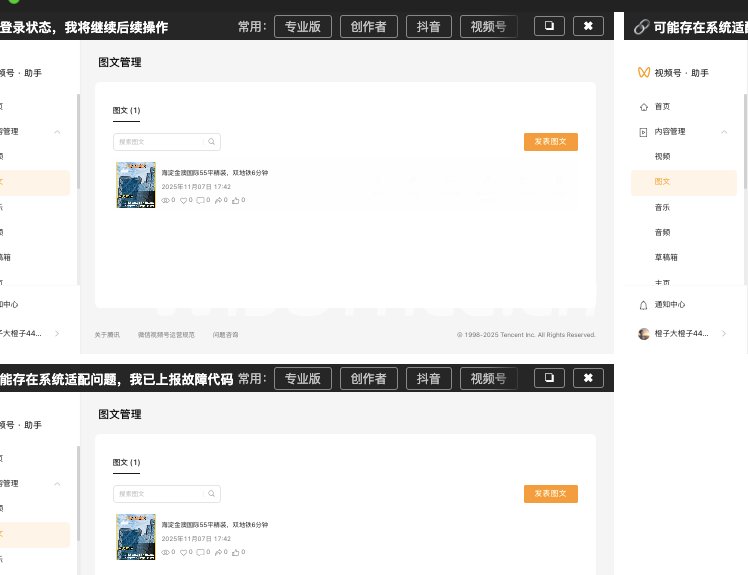
Task: Click the copy-window icon in the upper window toolbar
Action: point(549,26)
